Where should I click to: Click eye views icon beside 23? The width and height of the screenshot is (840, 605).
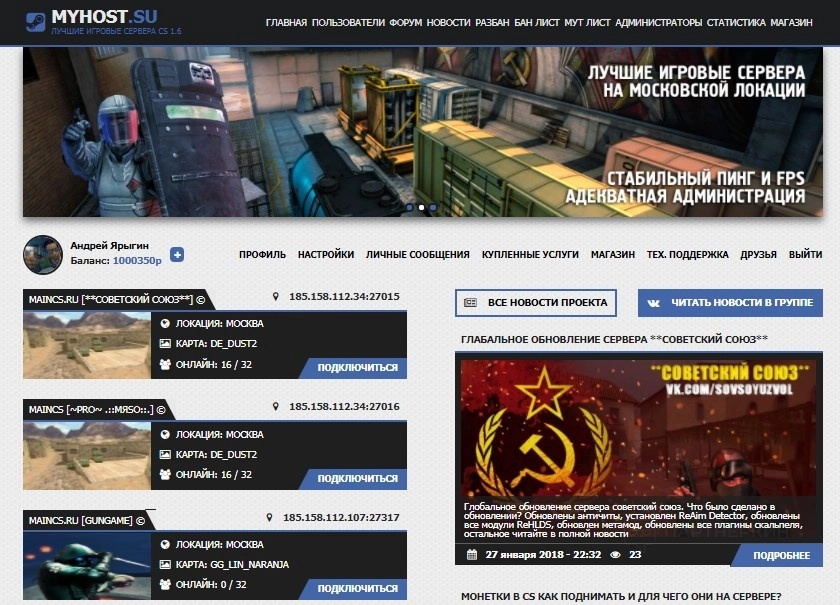[x=616, y=555]
